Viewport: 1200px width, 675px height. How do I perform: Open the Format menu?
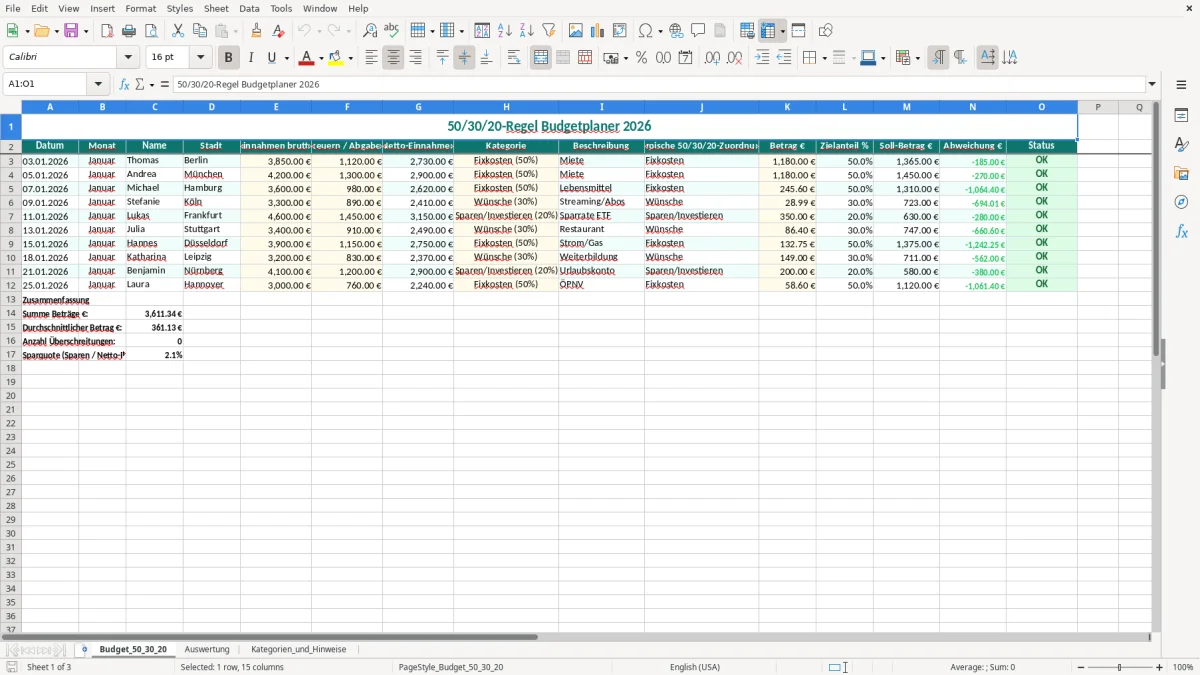[140, 8]
